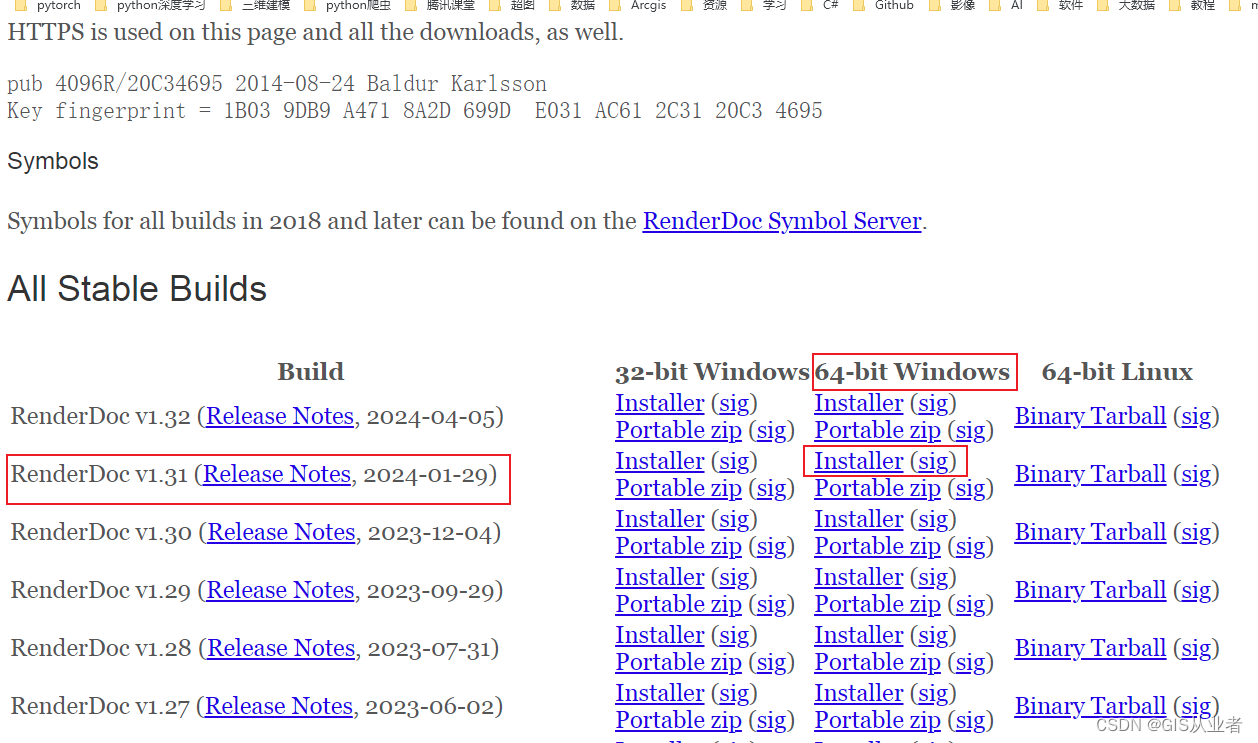The height and width of the screenshot is (743, 1258).
Task: Download v1.28 64-bit Windows Installer
Action: pos(859,635)
